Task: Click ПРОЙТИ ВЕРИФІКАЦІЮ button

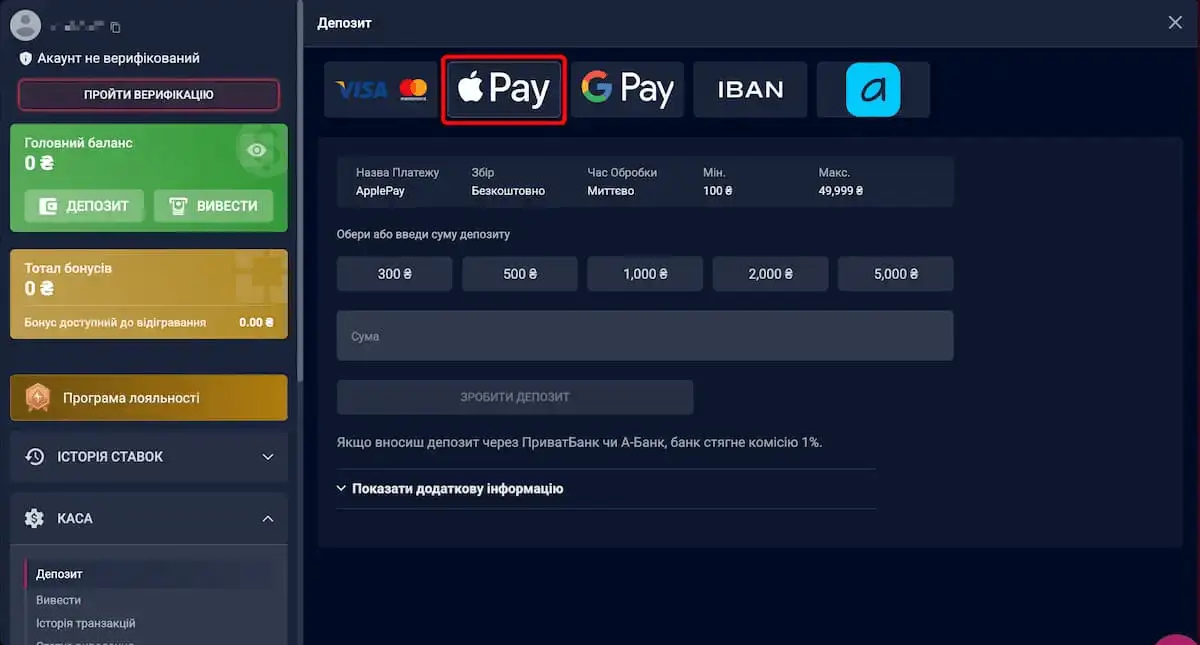Action: [x=148, y=95]
